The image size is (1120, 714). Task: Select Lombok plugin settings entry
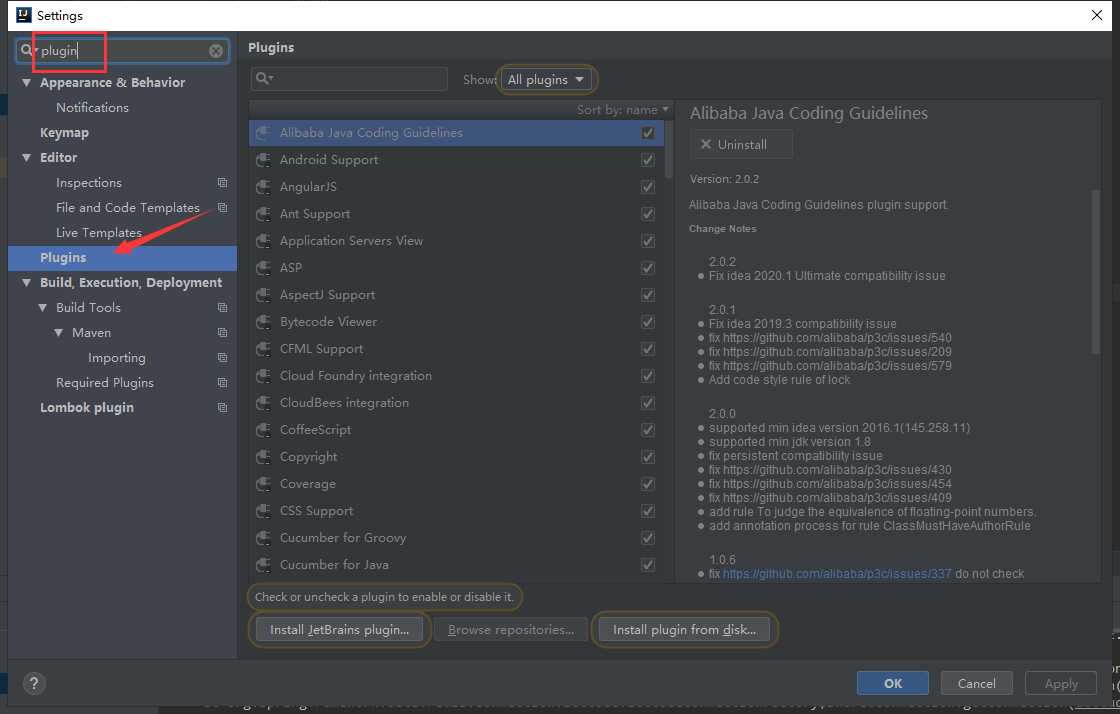tap(86, 408)
